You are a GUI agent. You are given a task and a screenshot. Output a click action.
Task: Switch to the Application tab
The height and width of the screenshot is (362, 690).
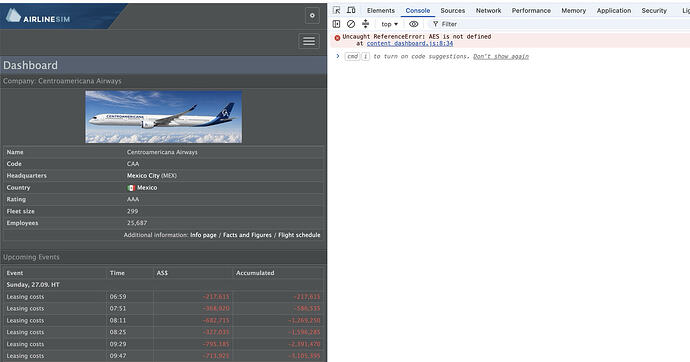(614, 11)
